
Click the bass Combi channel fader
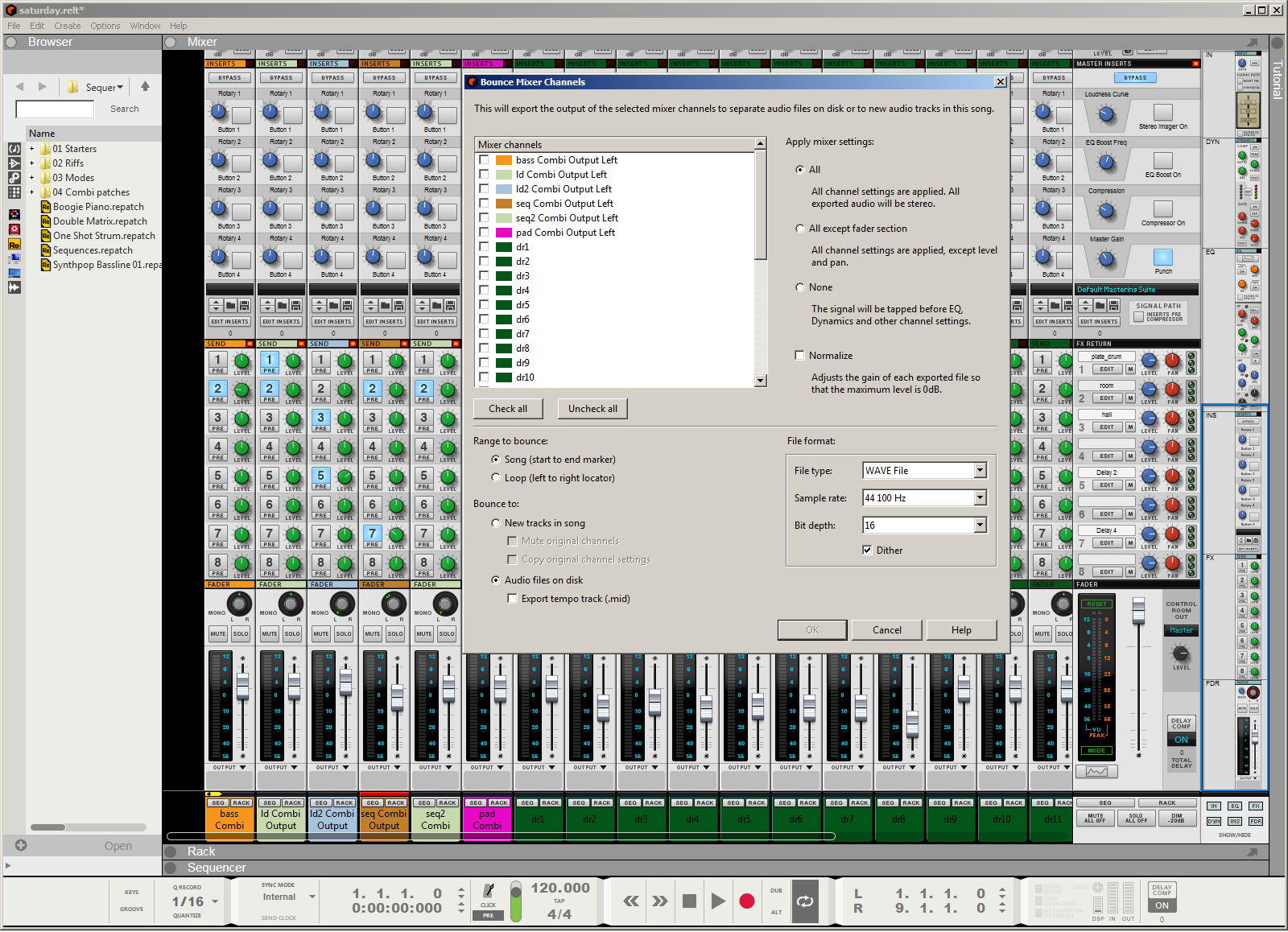(242, 686)
